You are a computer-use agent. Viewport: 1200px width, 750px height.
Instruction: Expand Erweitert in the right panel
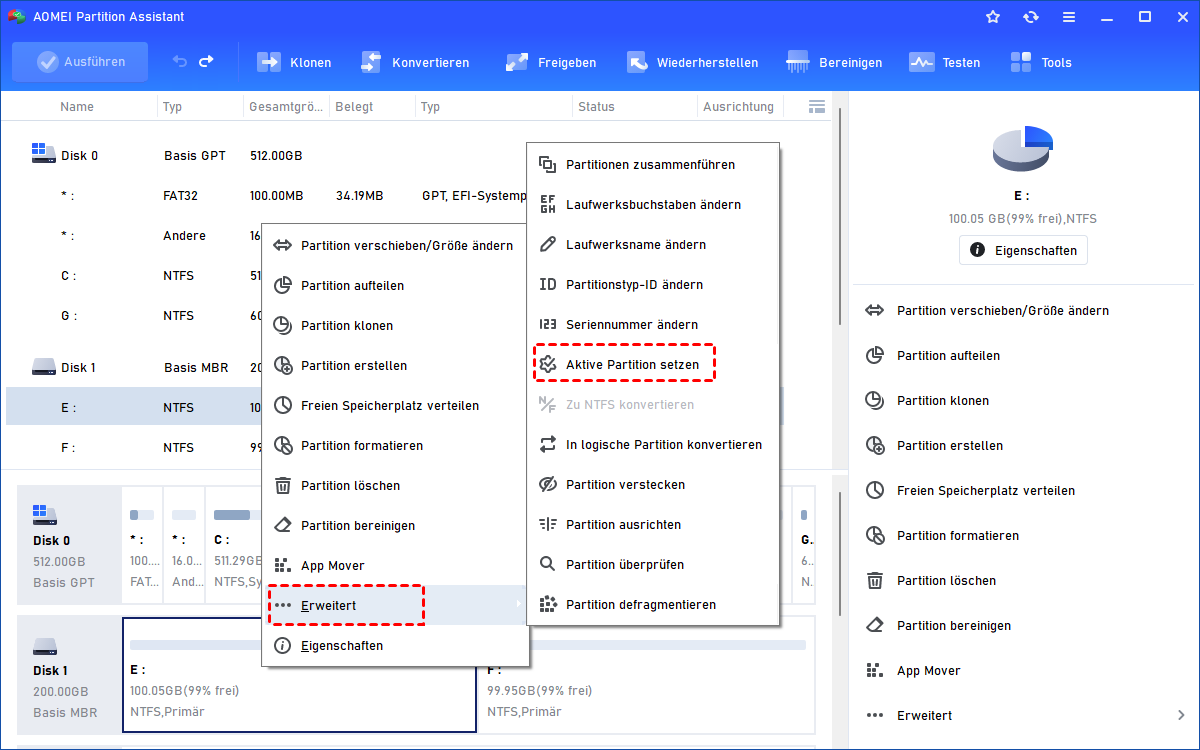click(x=1025, y=716)
